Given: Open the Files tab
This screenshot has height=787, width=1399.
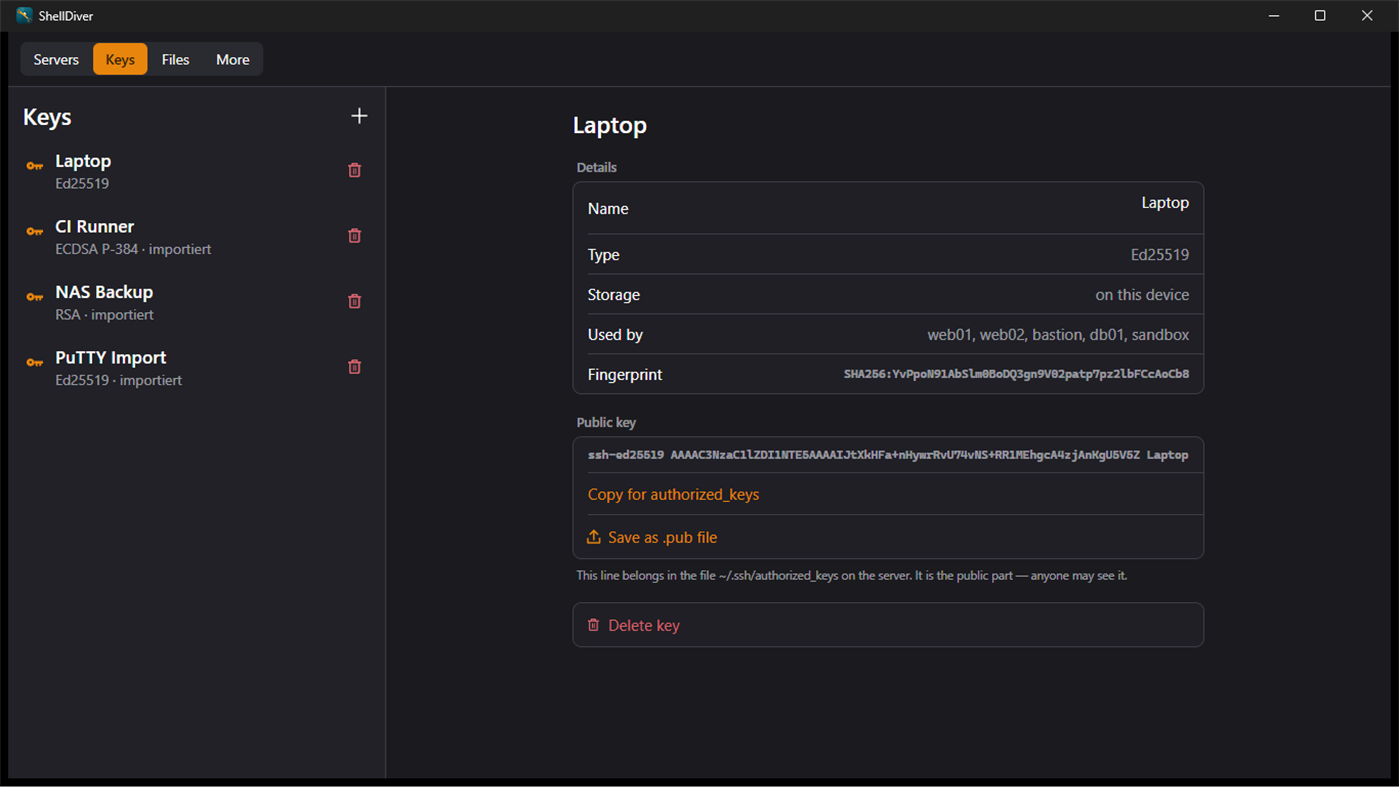Looking at the screenshot, I should 175,59.
